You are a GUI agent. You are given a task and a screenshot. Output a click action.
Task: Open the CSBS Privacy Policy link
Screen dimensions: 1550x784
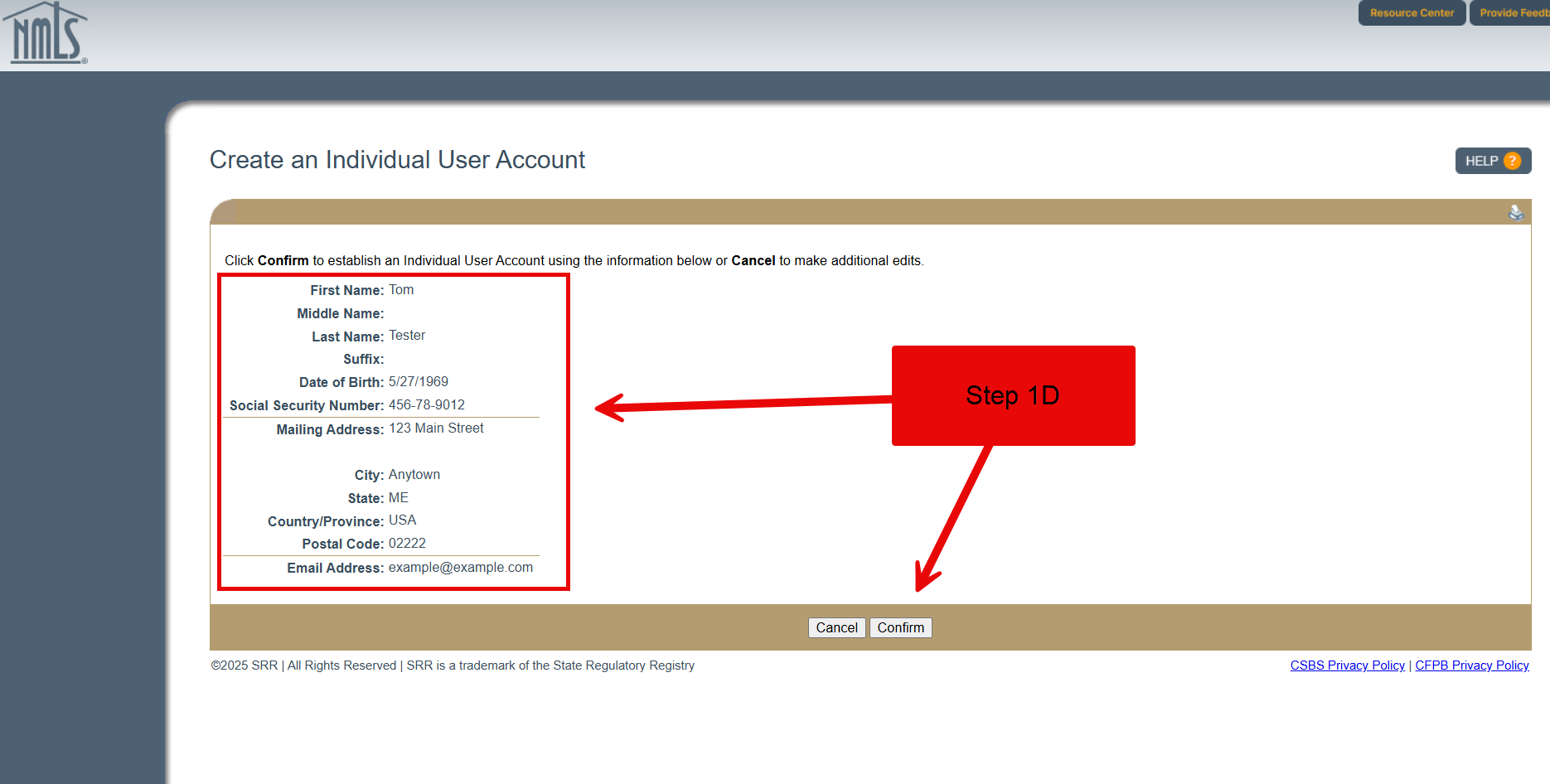[1347, 665]
